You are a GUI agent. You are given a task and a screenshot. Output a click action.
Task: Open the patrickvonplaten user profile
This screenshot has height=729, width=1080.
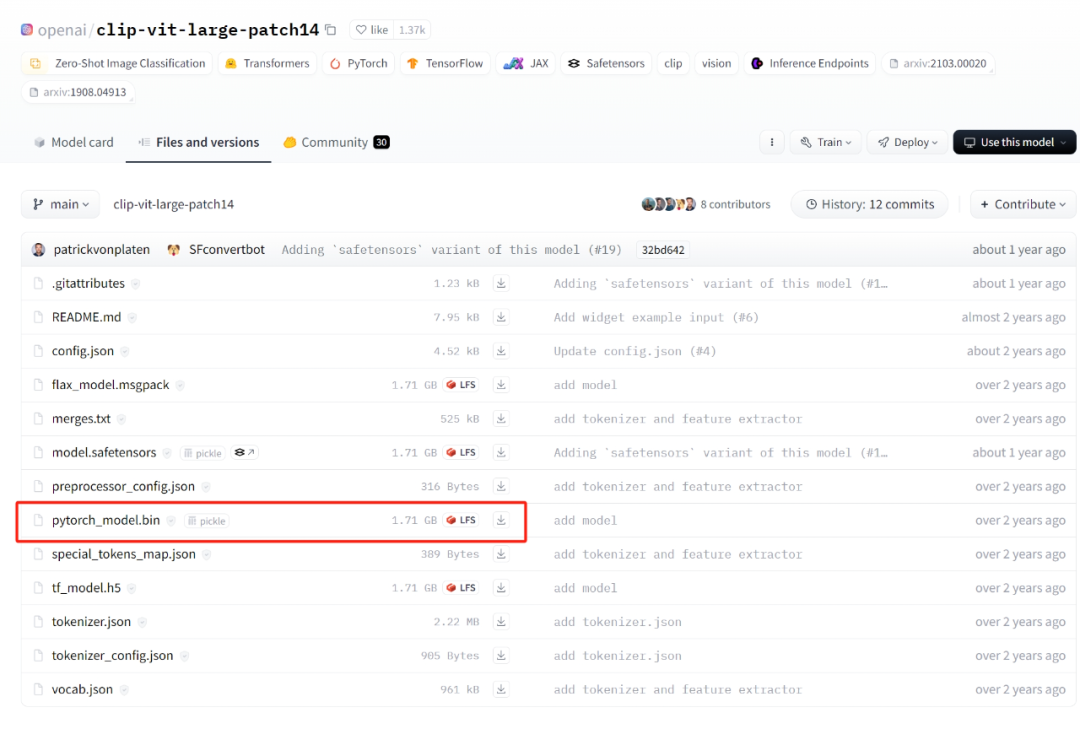tap(101, 249)
